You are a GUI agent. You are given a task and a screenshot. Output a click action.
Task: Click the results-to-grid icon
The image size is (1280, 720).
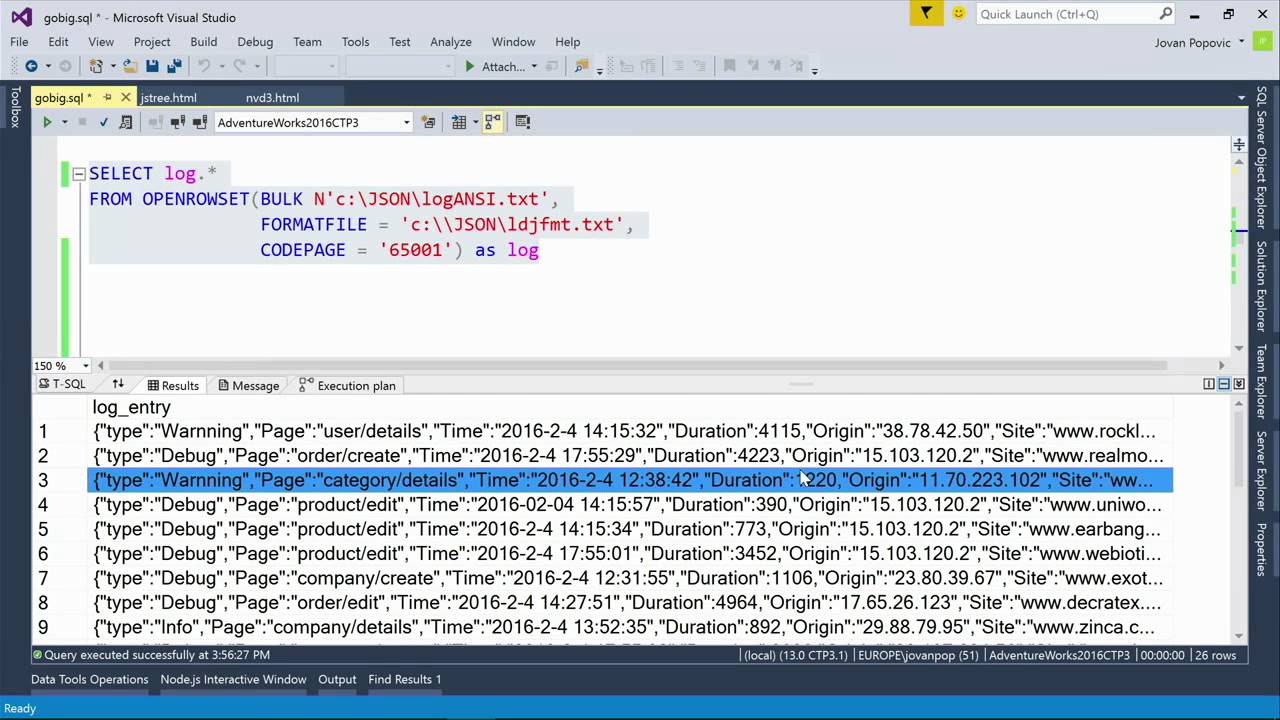(x=459, y=122)
